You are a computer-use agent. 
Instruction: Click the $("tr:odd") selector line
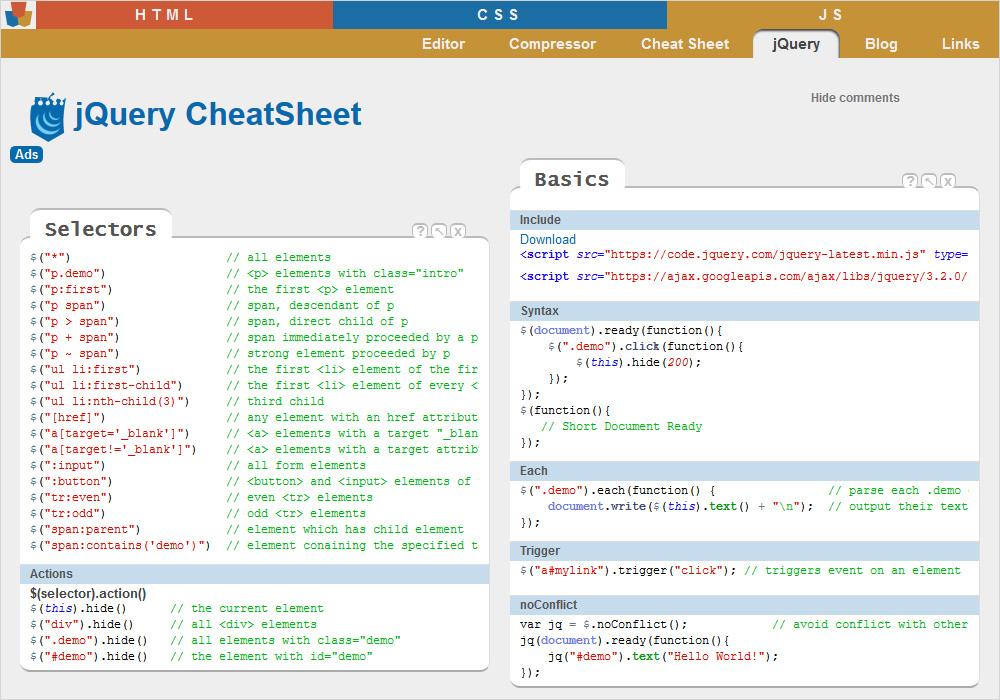[x=198, y=513]
